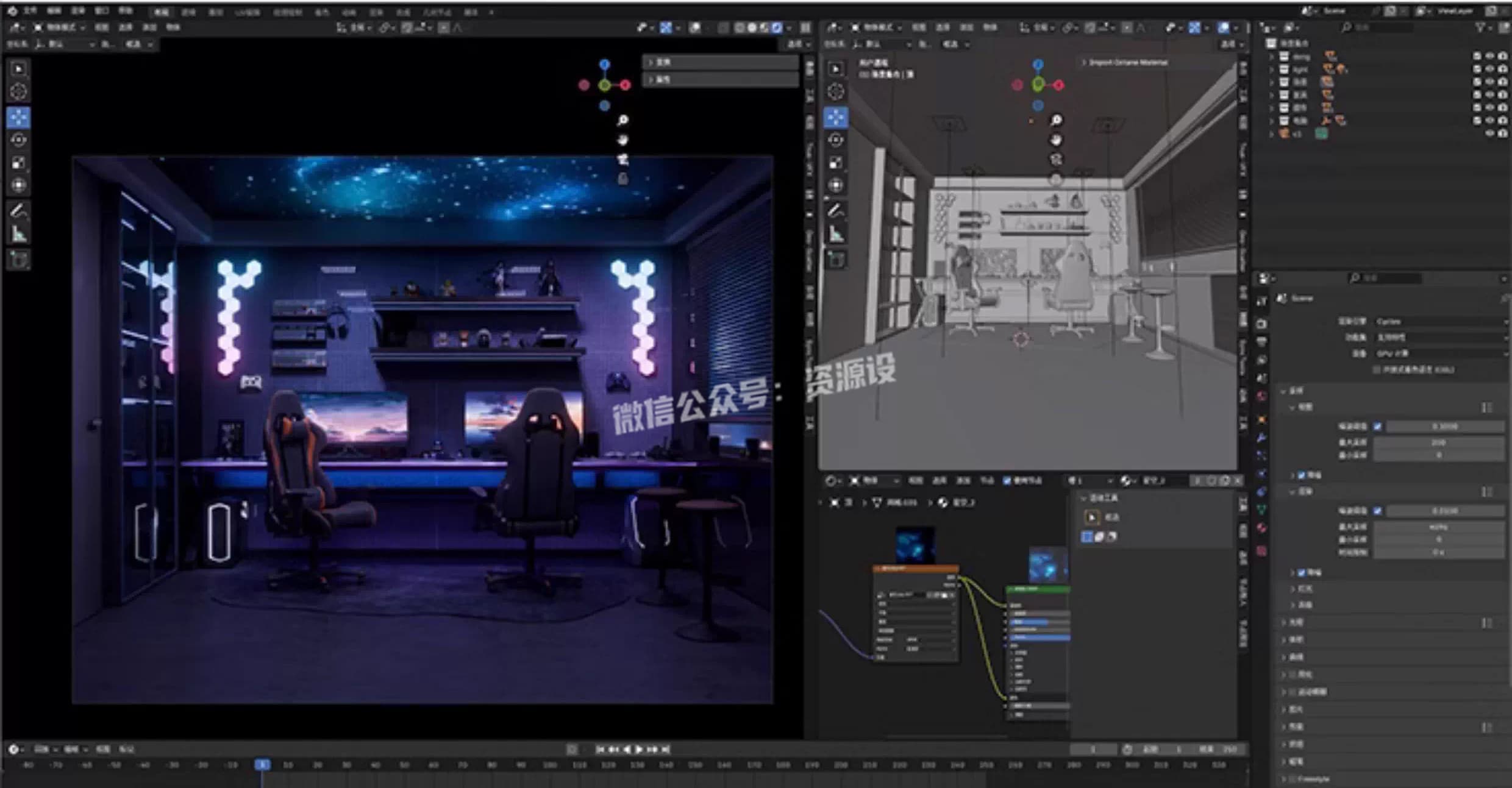Toggle Use Nodes checkbox in node editor
Image resolution: width=1512 pixels, height=788 pixels.
point(1007,480)
